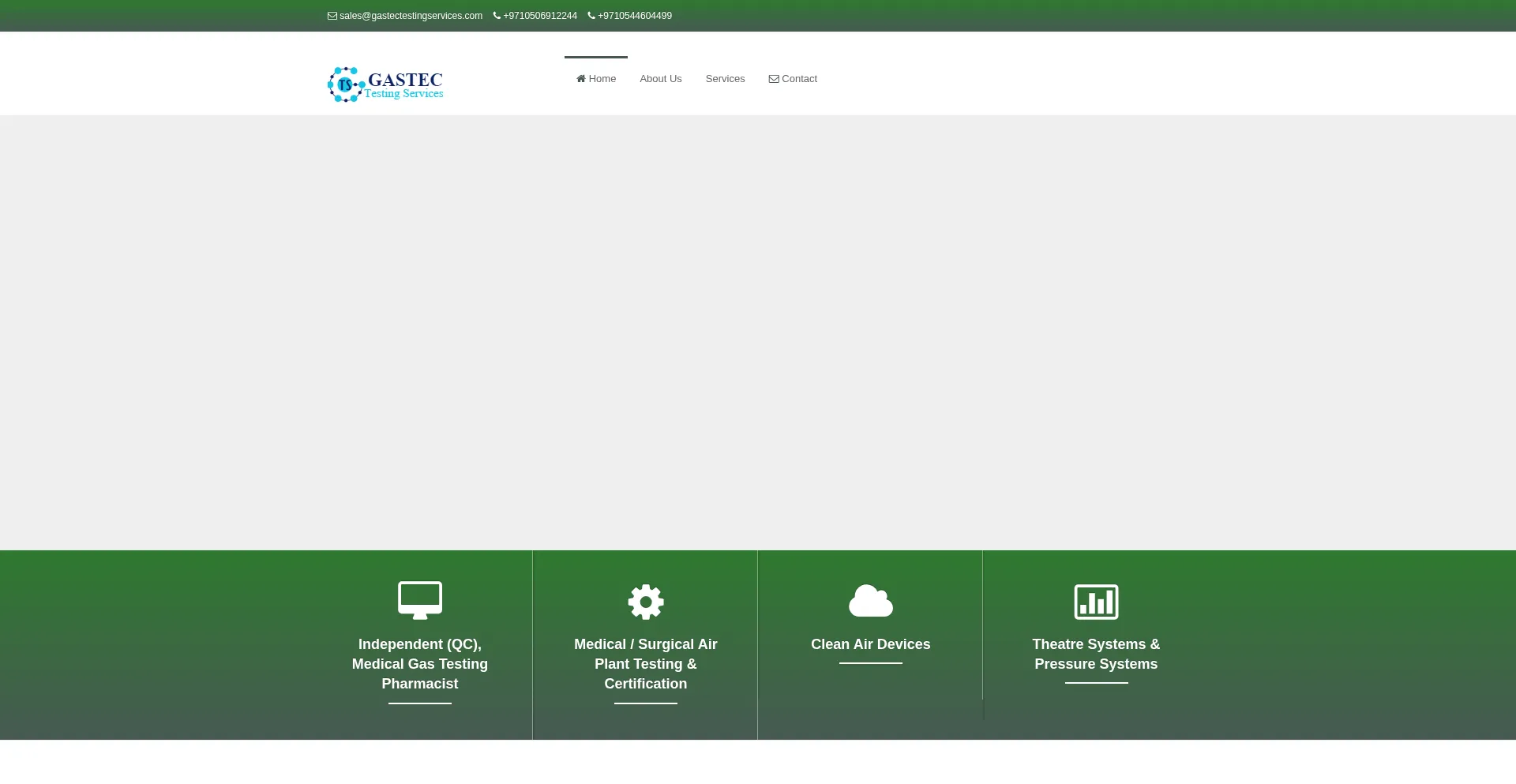Click the home icon next to Home menu

click(581, 78)
